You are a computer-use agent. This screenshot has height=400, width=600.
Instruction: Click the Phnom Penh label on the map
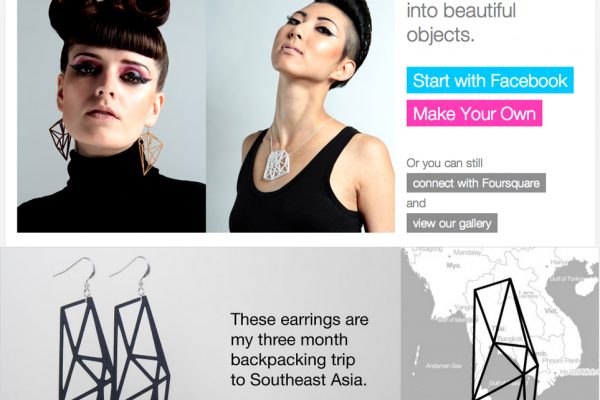point(561,361)
